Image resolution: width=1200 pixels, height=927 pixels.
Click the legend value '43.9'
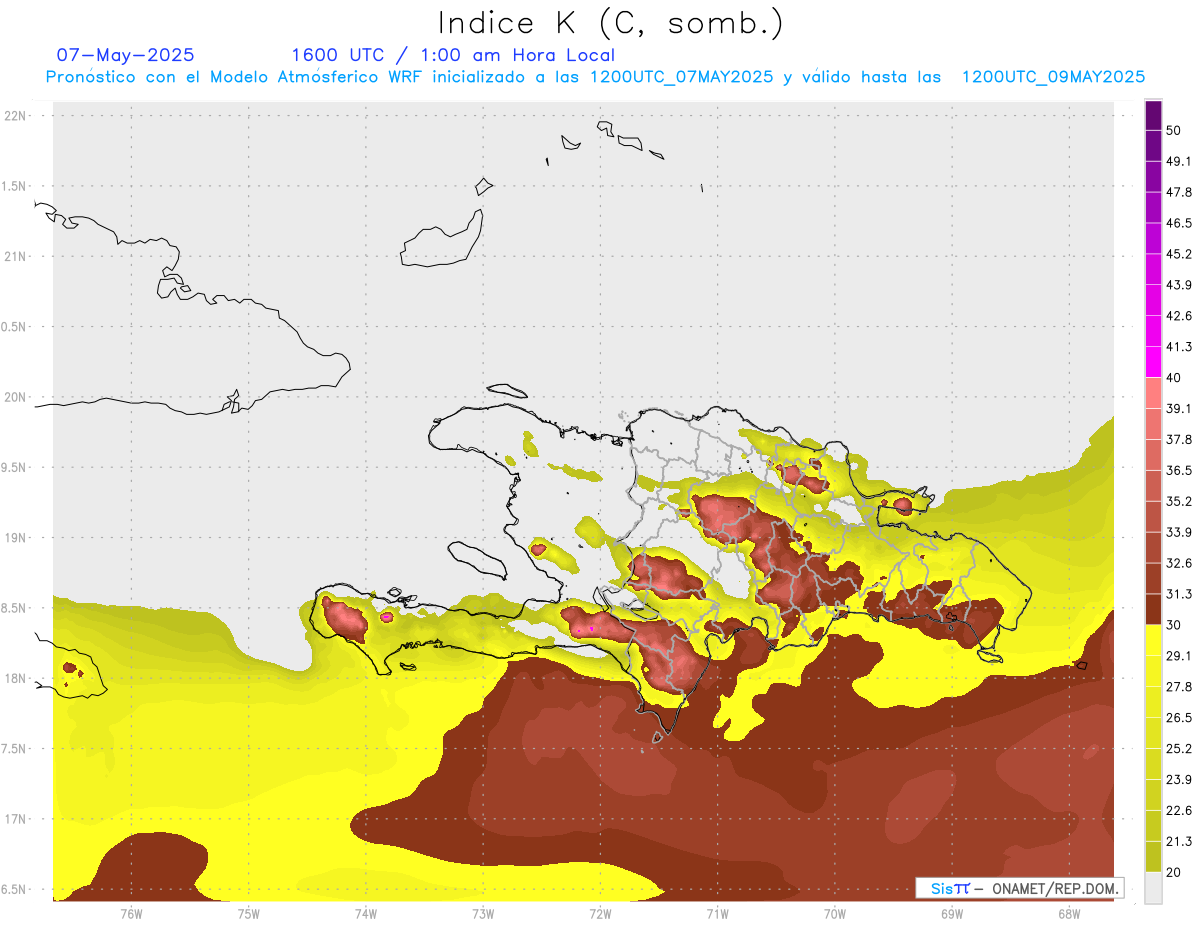point(1179,285)
